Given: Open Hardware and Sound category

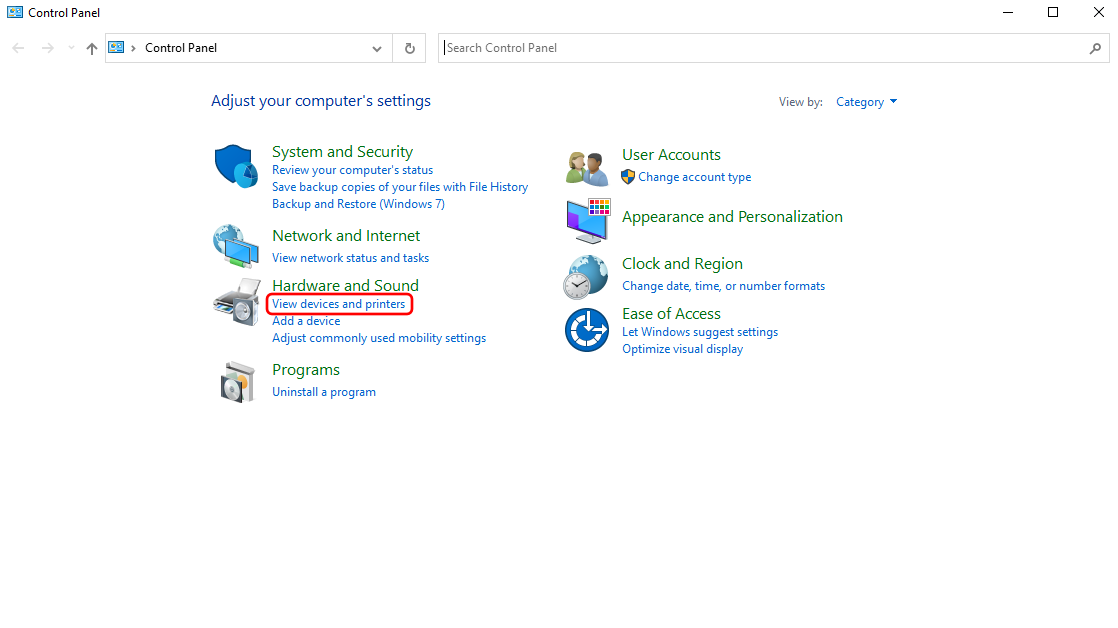Looking at the screenshot, I should (x=345, y=285).
